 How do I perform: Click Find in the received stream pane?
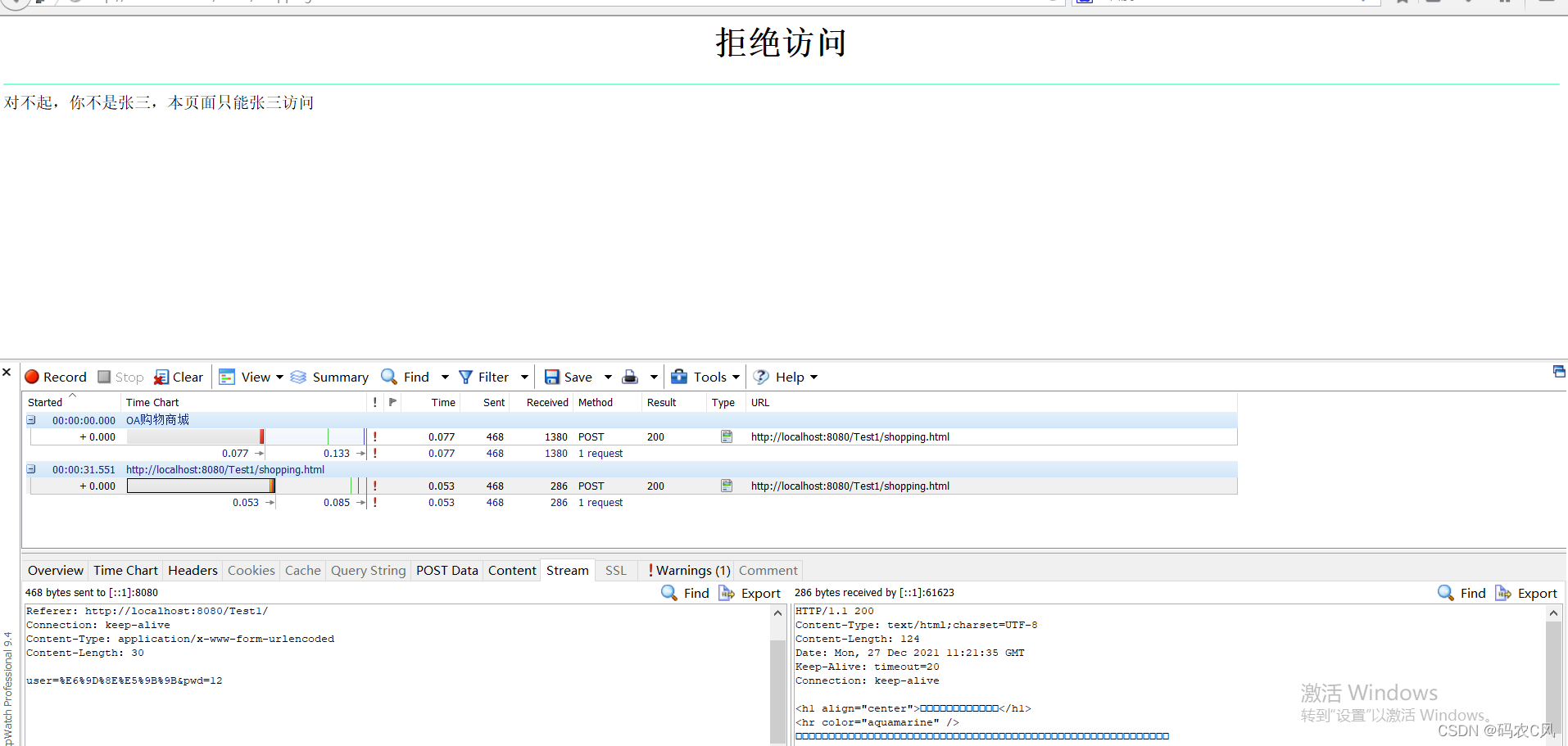pos(1462,593)
